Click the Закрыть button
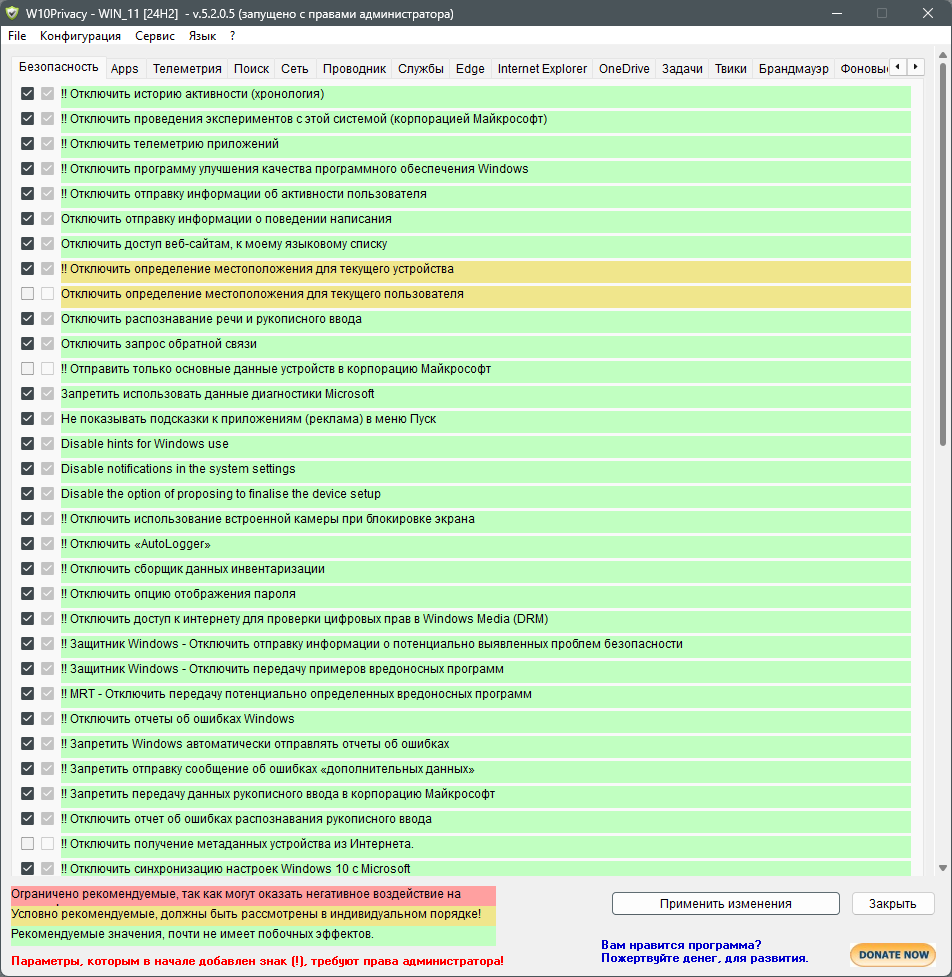 893,903
